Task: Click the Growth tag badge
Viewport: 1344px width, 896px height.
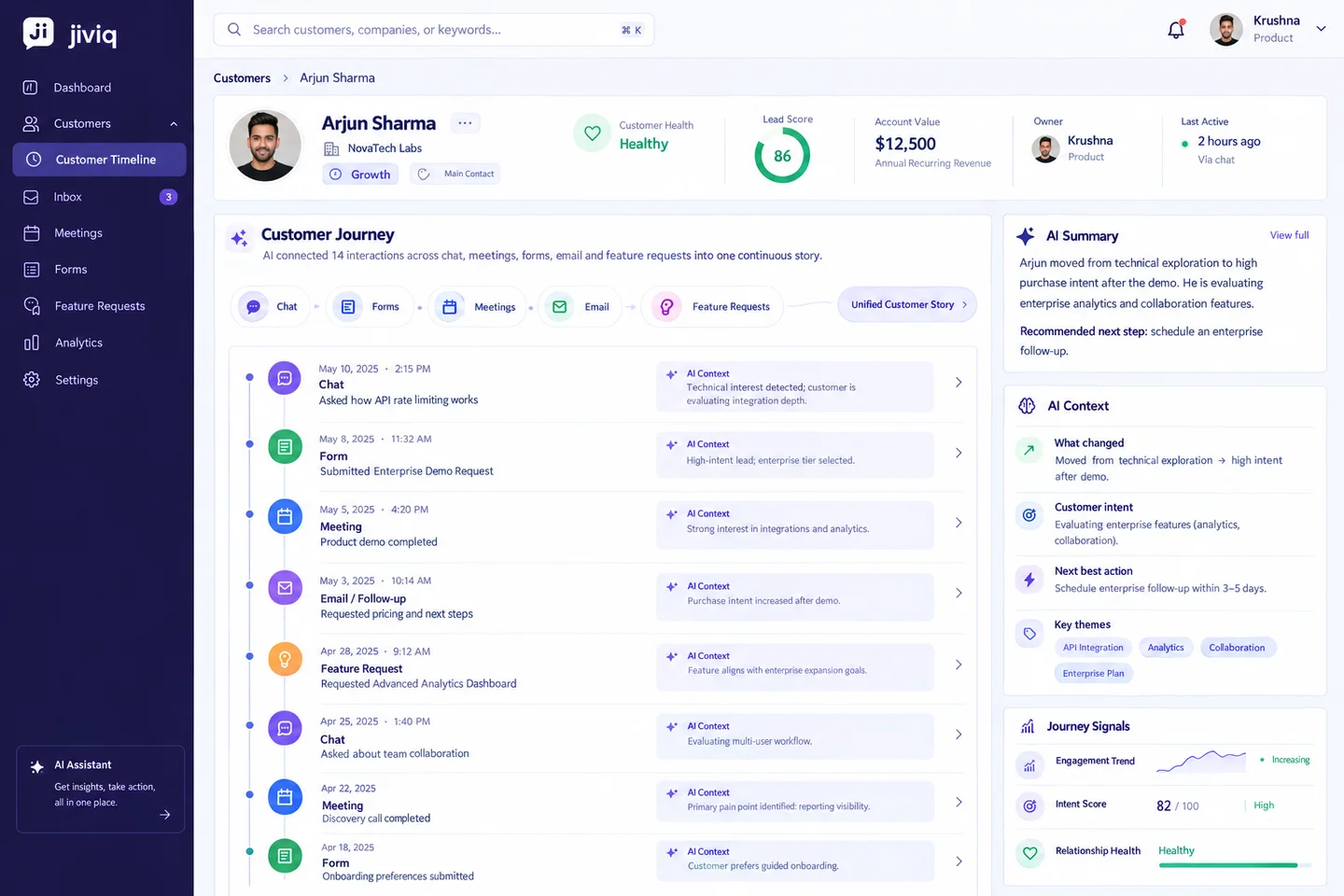Action: 361,175
